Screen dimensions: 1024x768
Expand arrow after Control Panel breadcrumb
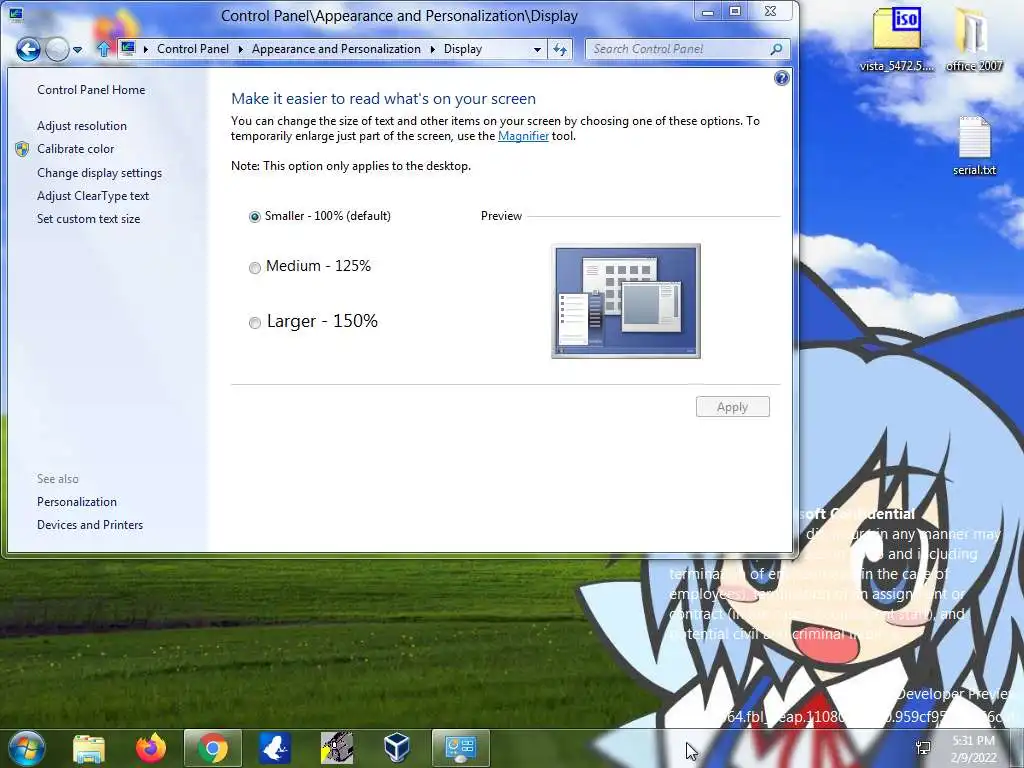pos(240,49)
